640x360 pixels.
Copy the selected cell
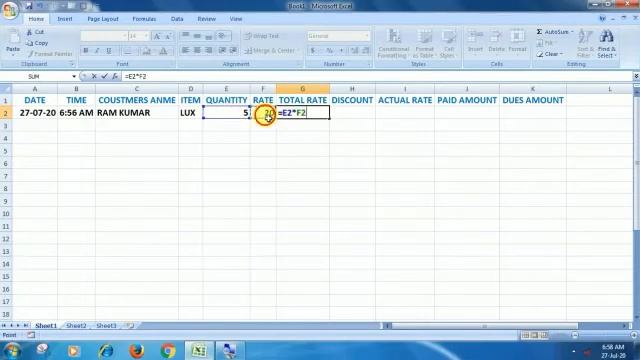37,43
